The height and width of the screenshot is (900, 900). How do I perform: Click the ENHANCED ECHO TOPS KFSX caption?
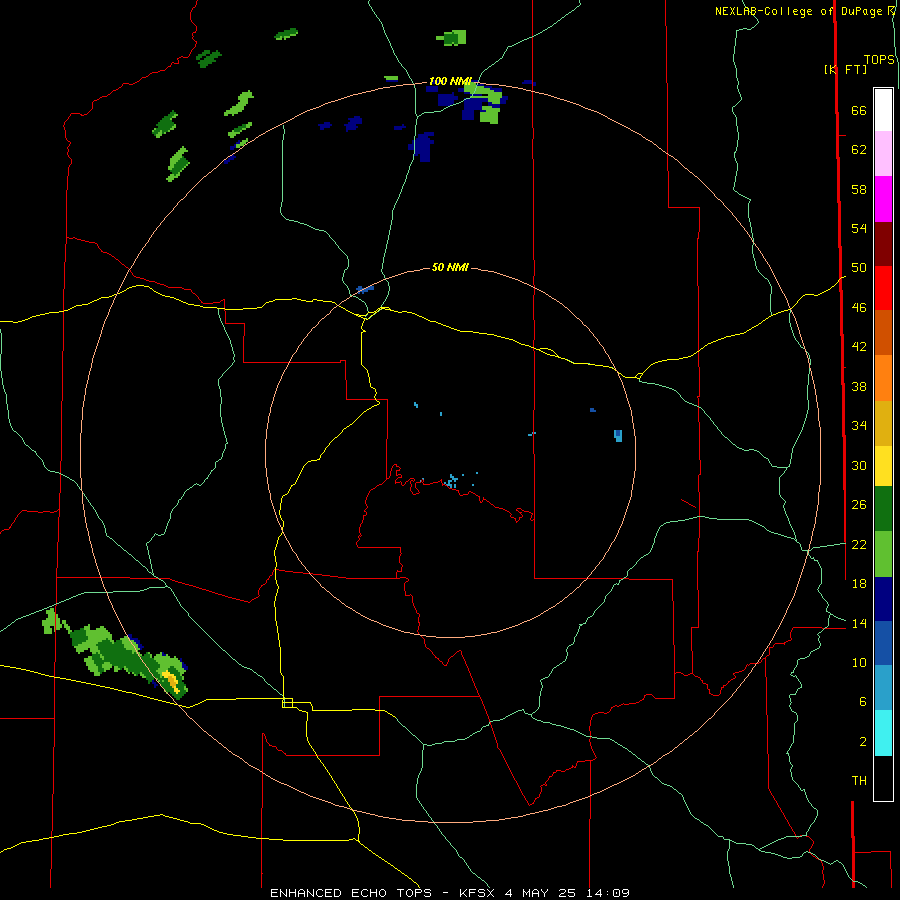[450, 893]
